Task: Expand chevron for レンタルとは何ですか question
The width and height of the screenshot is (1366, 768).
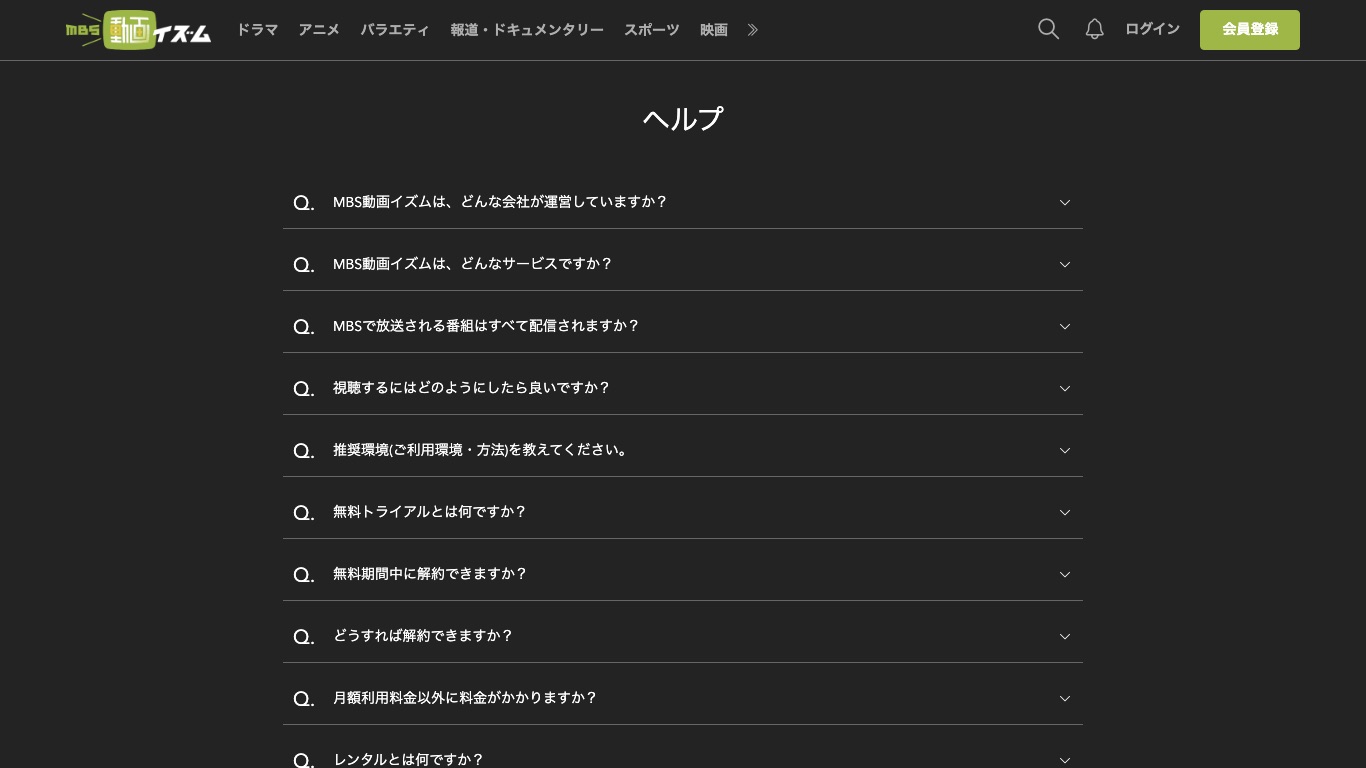Action: [1065, 760]
